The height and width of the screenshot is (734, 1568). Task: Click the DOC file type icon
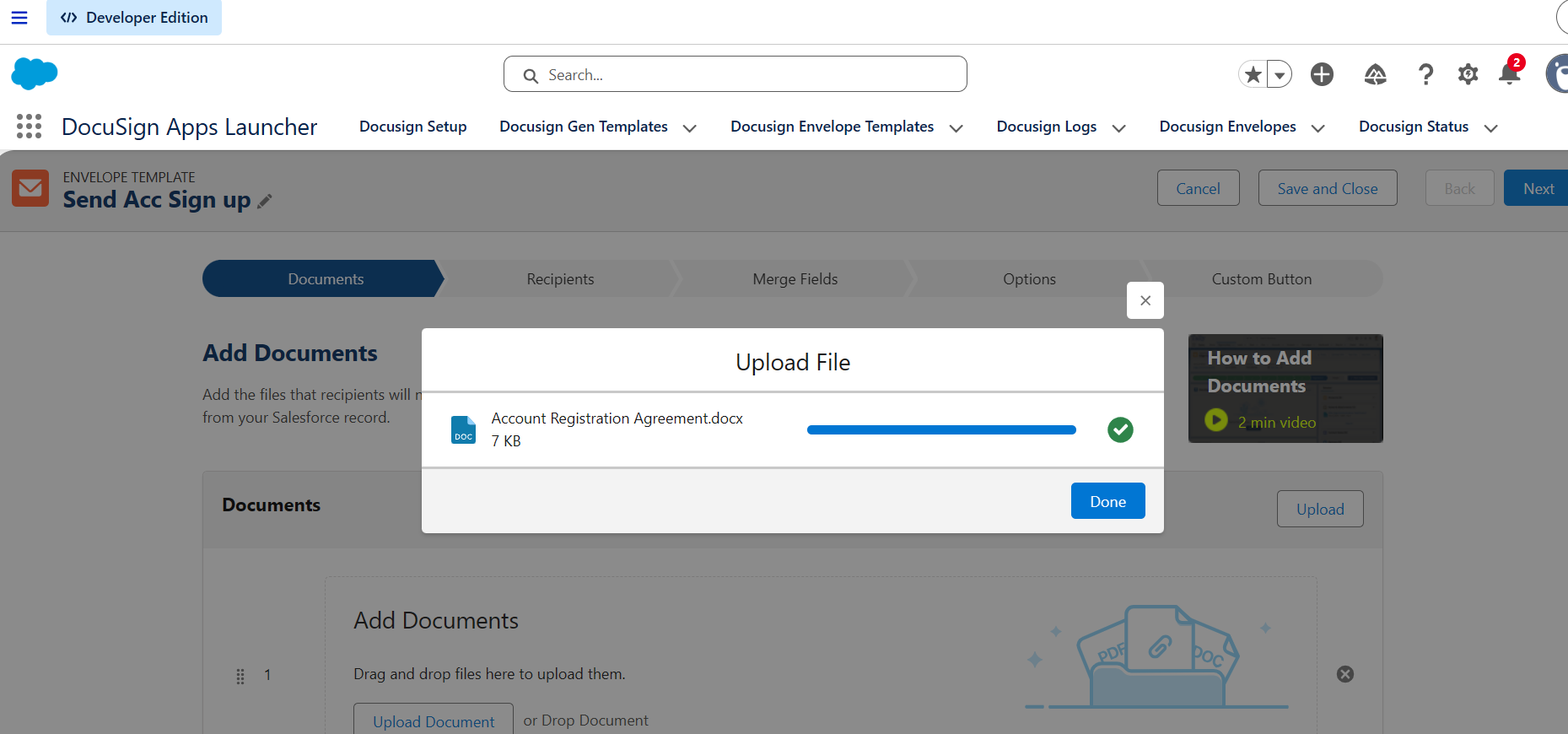[463, 430]
